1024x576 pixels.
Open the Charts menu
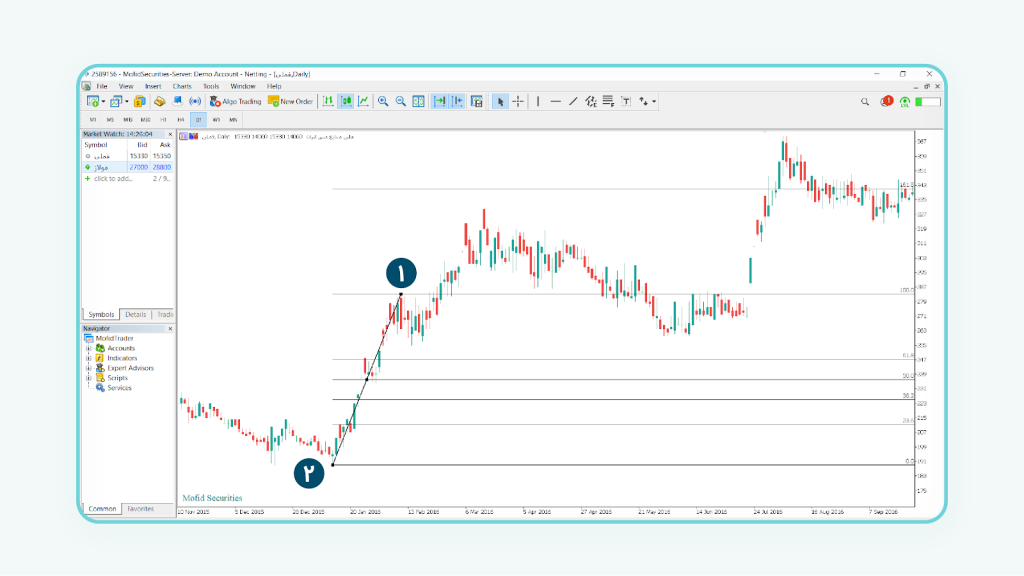coord(182,86)
